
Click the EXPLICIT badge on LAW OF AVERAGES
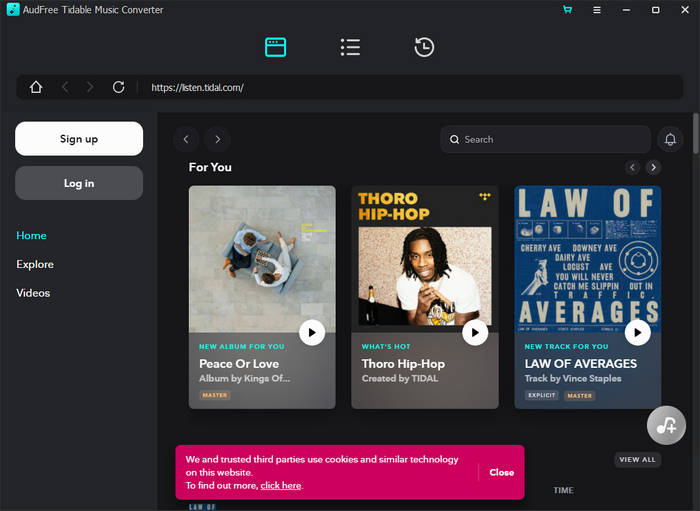(x=542, y=395)
